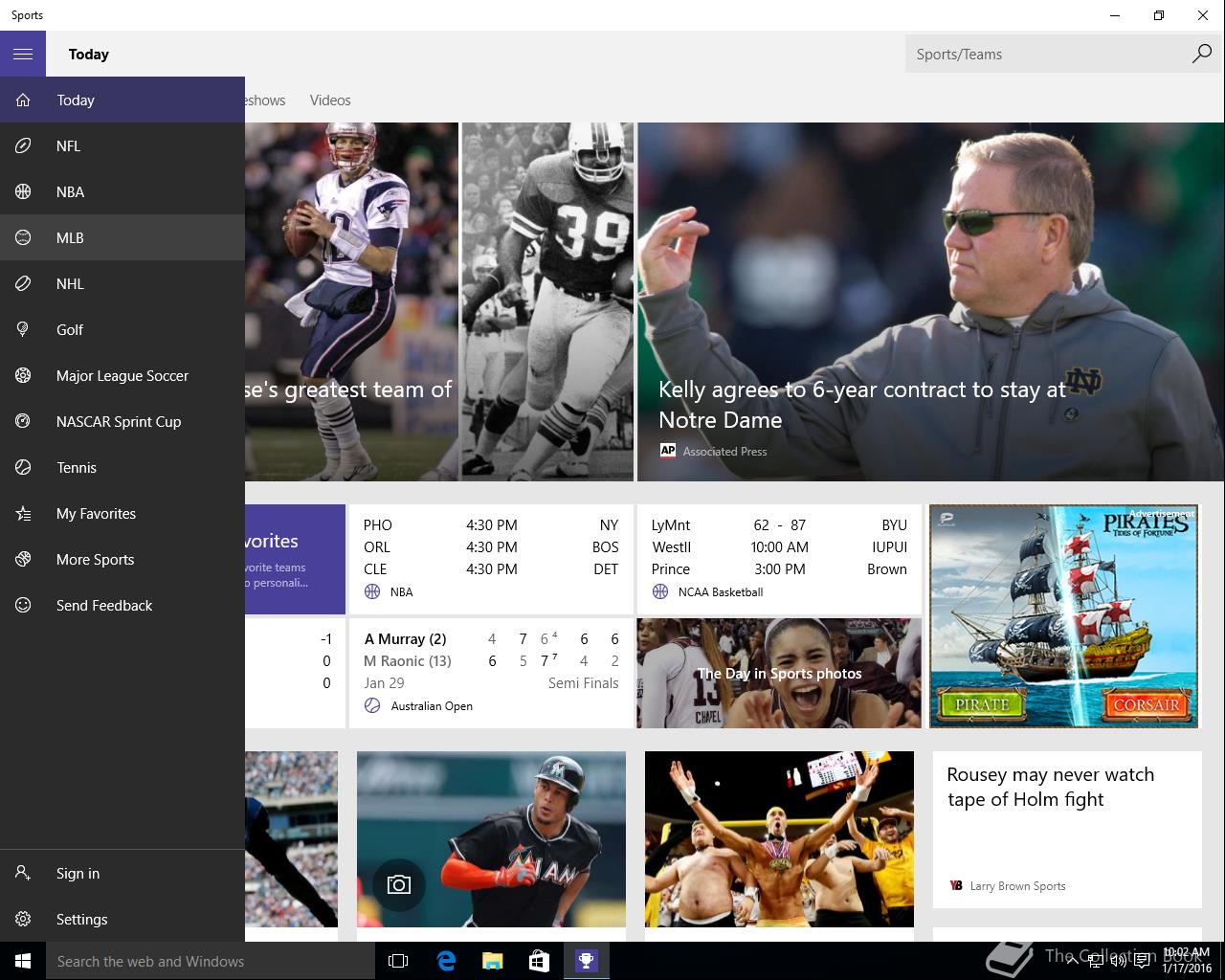The image size is (1225, 980).
Task: Click the Sign in label
Action: [78, 873]
